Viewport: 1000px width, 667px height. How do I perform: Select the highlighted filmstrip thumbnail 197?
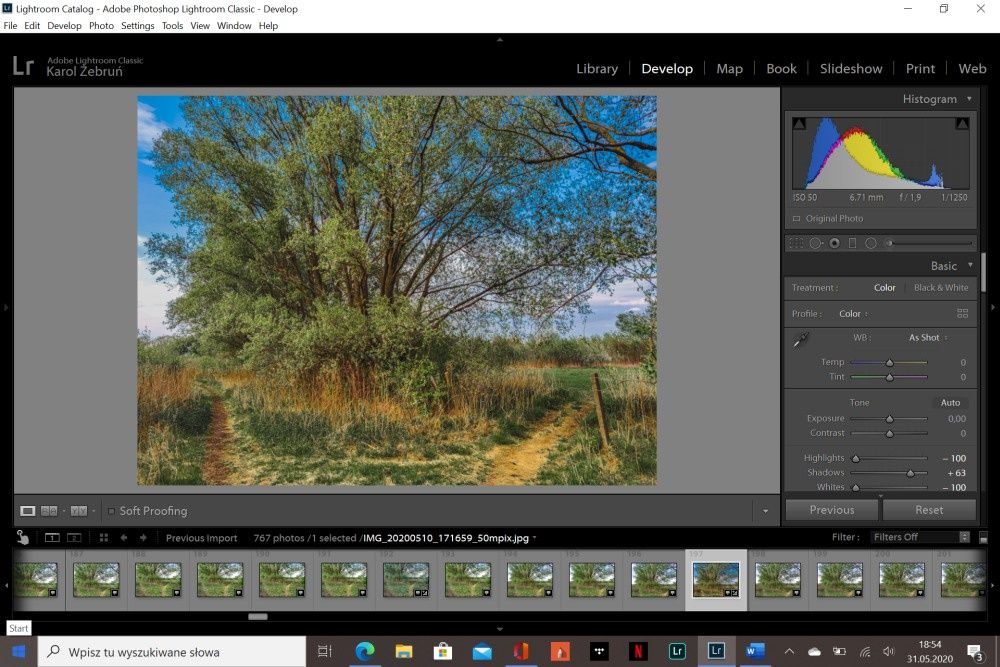pos(716,580)
